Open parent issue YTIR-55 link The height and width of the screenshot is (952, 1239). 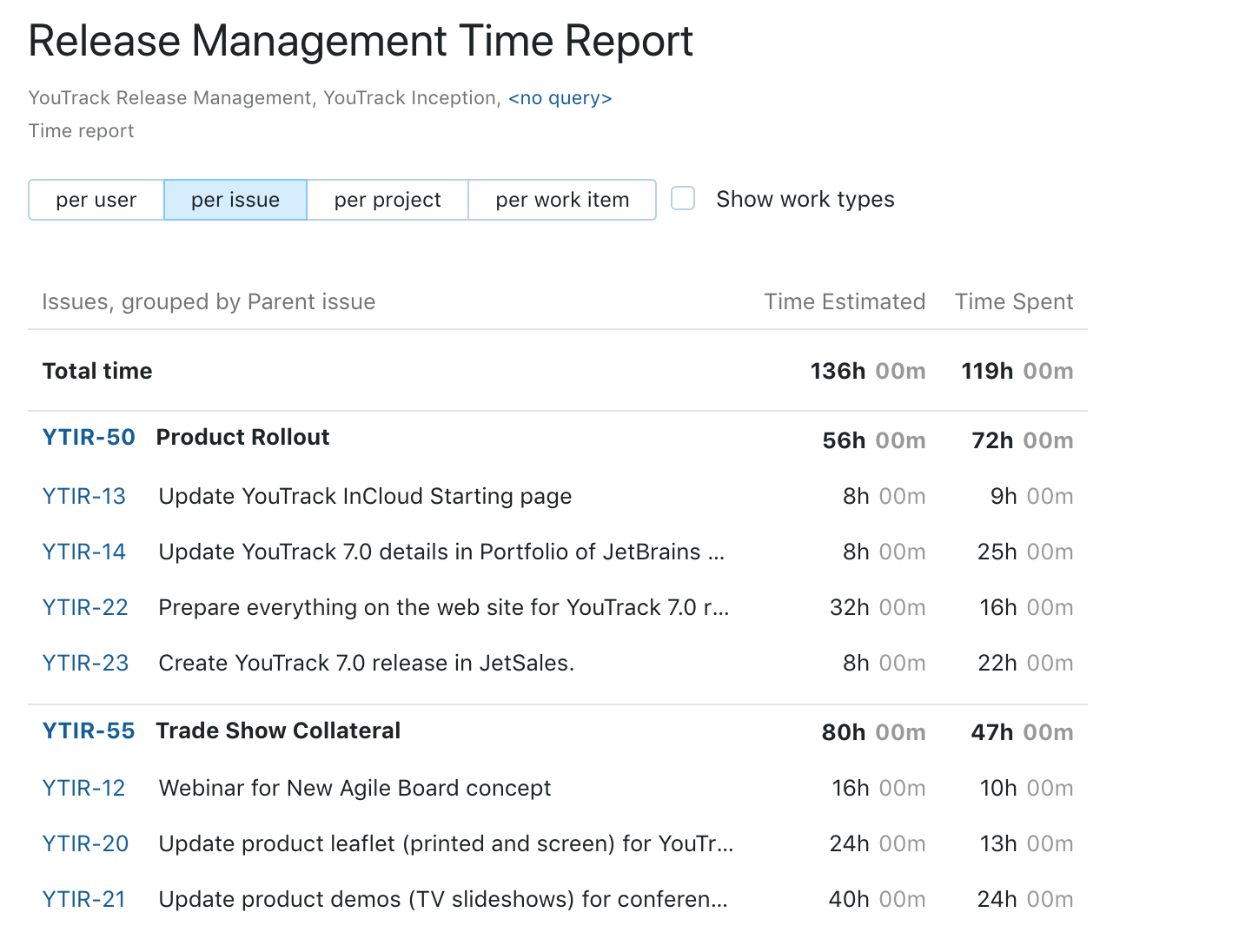tap(89, 731)
